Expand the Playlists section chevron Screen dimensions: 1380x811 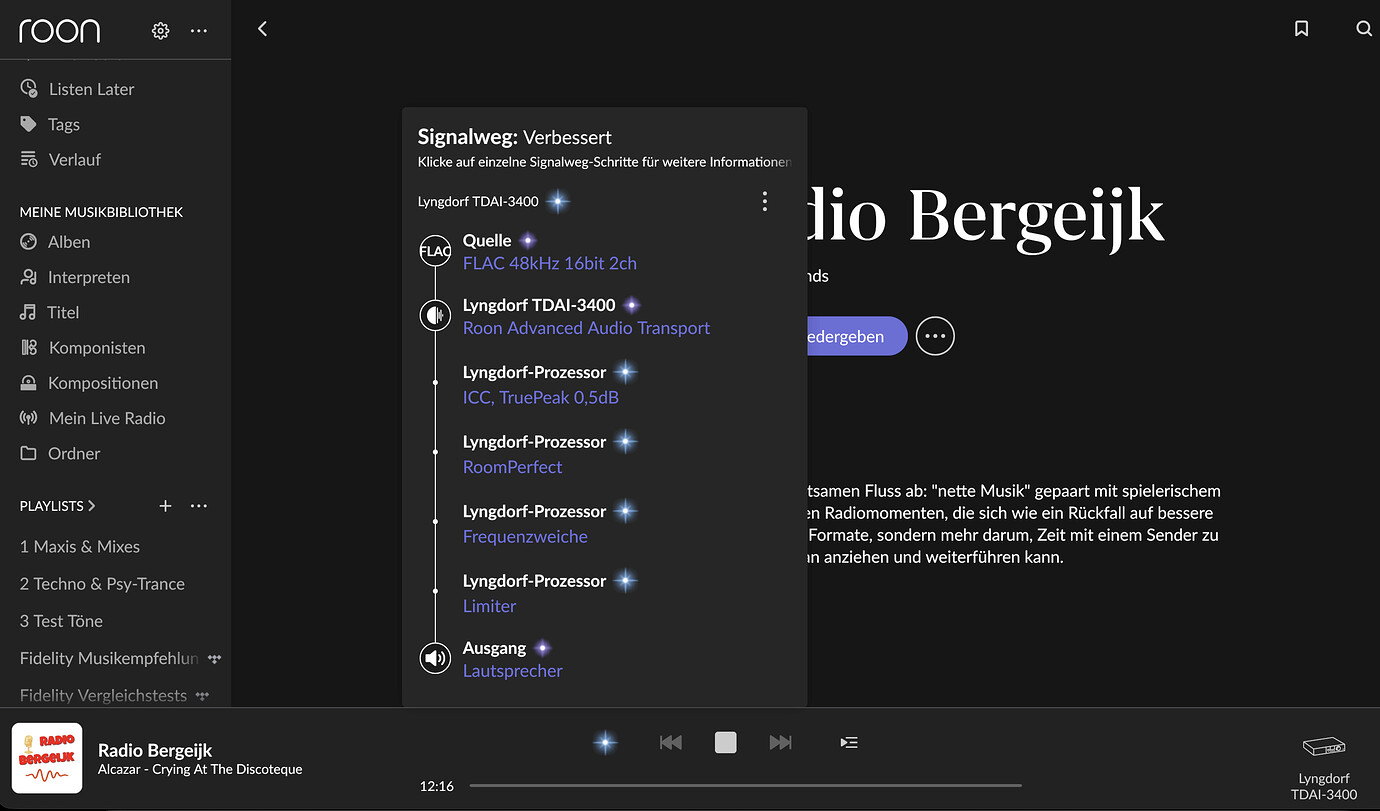click(92, 506)
